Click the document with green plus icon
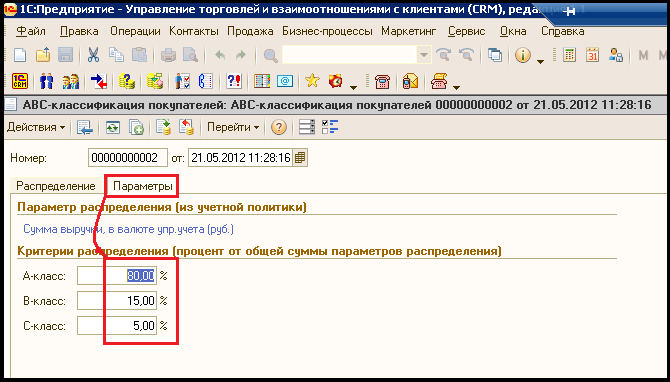The height and width of the screenshot is (382, 670). point(136,127)
